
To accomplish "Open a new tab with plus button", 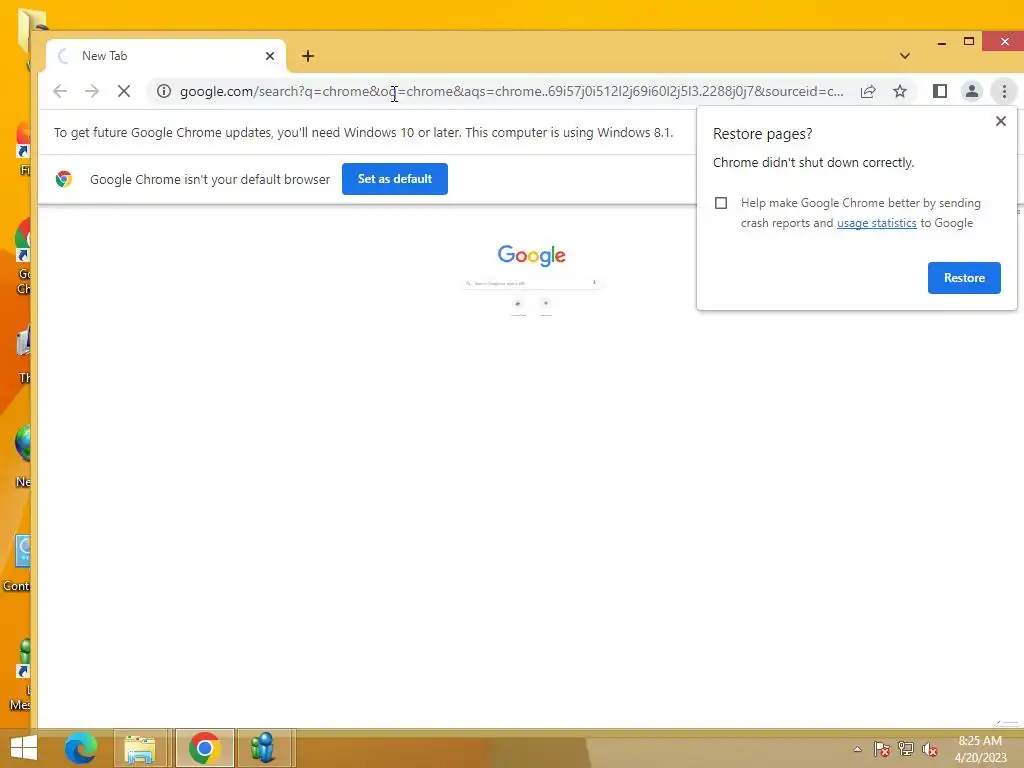I will [x=308, y=56].
